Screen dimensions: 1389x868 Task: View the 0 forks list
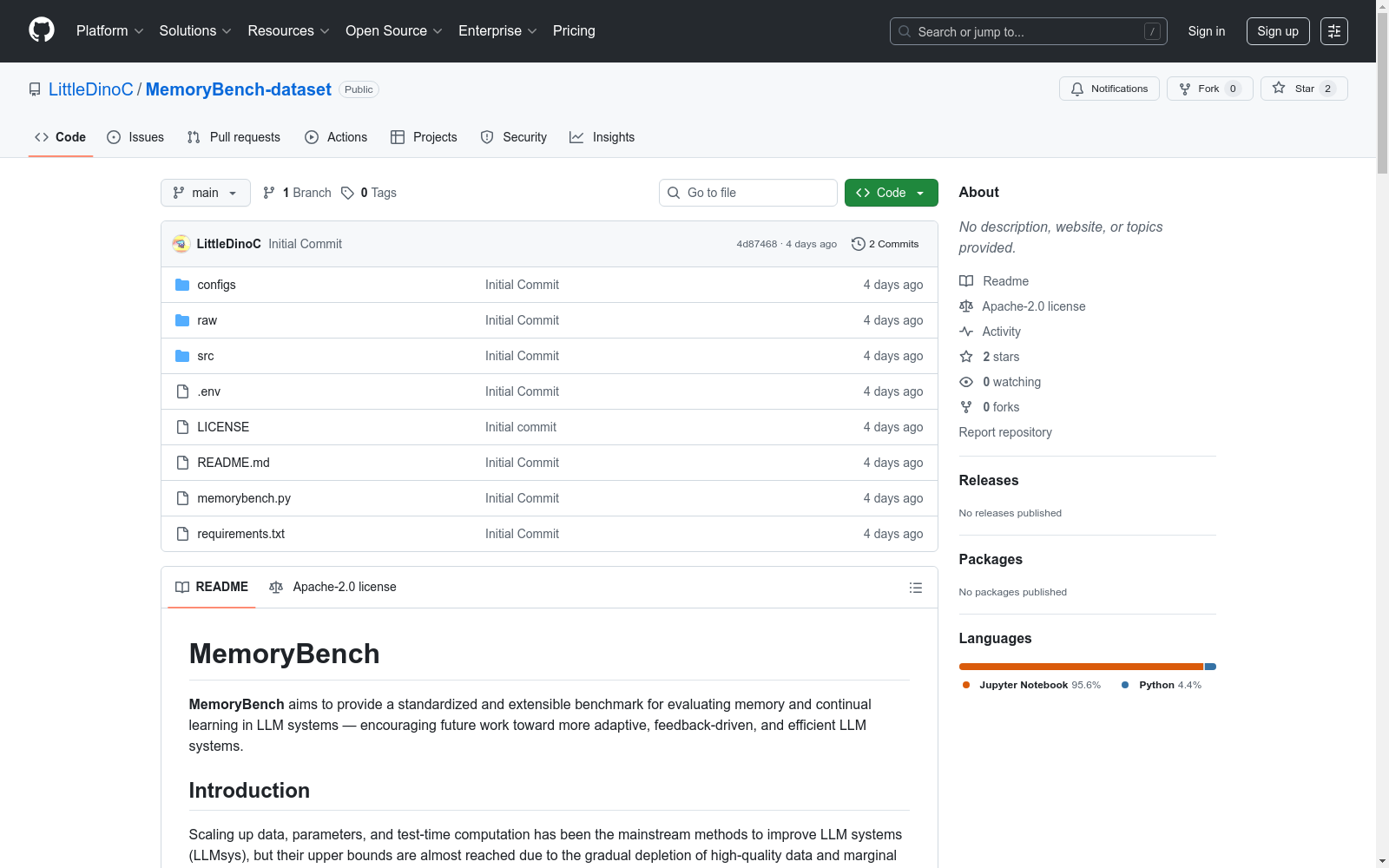[x=990, y=407]
